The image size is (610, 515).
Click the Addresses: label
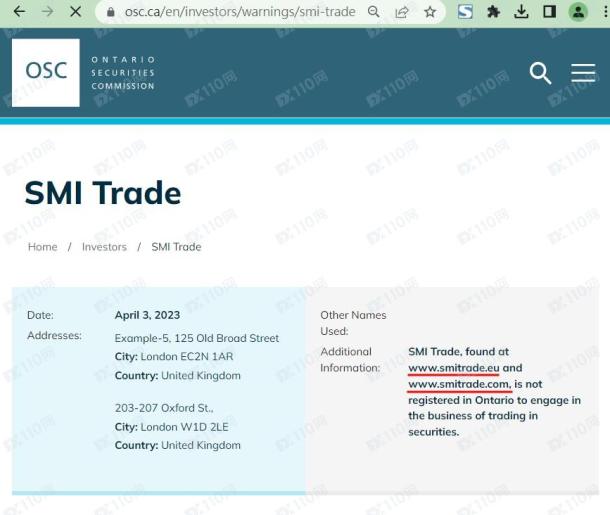pyautogui.click(x=54, y=335)
